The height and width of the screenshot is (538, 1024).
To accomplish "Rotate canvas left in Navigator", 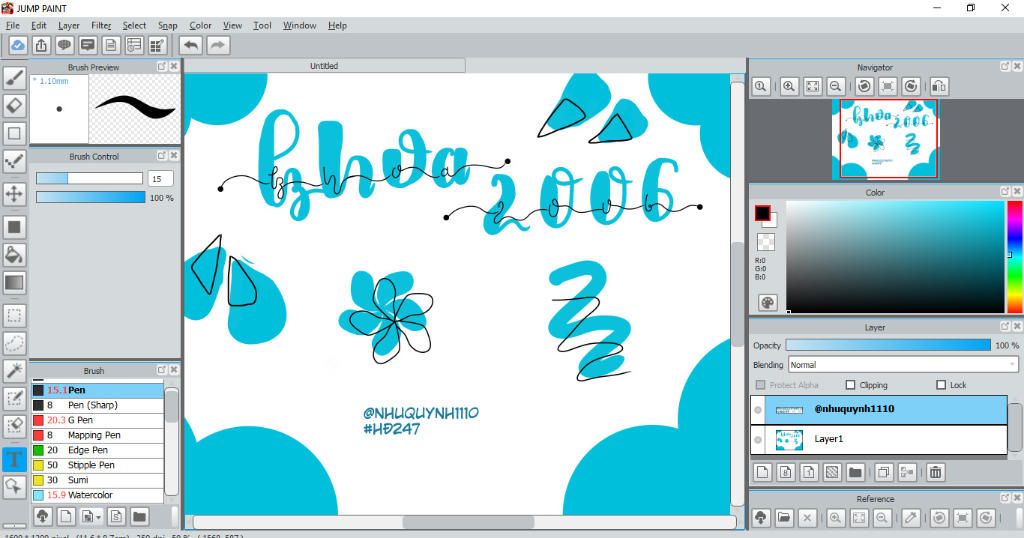I will pos(864,86).
